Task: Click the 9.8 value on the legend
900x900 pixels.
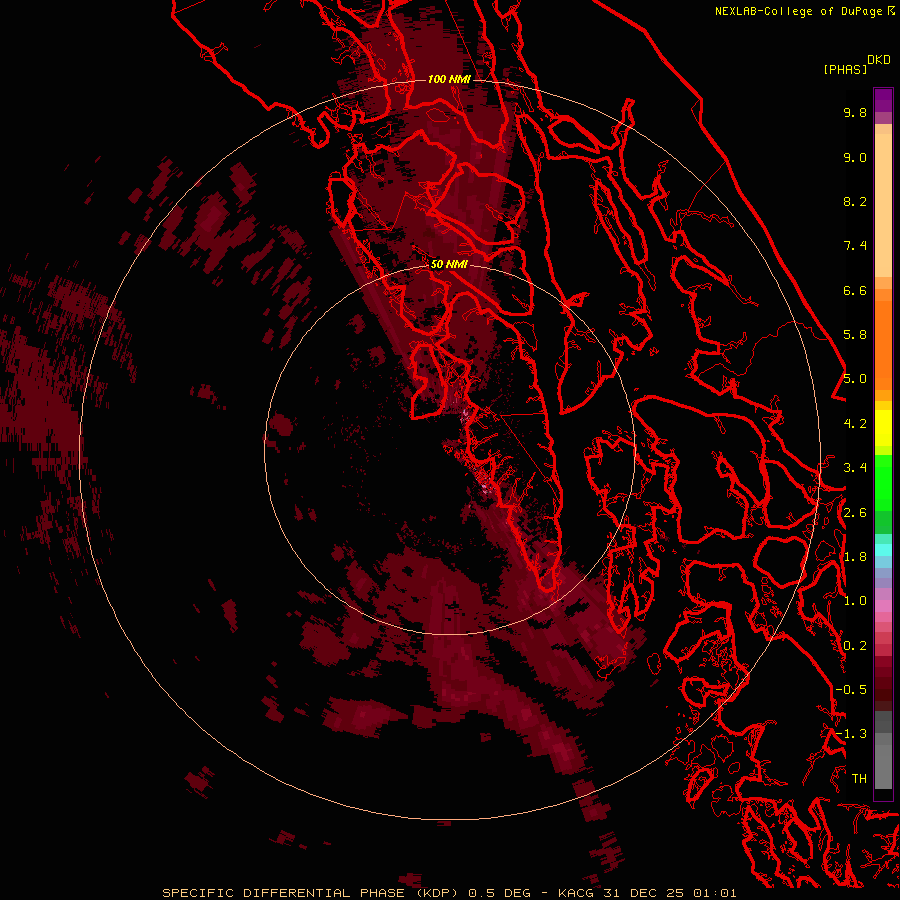Action: pos(855,112)
